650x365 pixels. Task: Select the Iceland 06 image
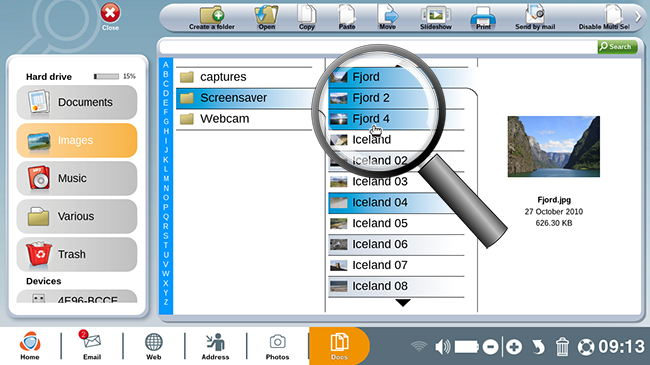(x=396, y=244)
